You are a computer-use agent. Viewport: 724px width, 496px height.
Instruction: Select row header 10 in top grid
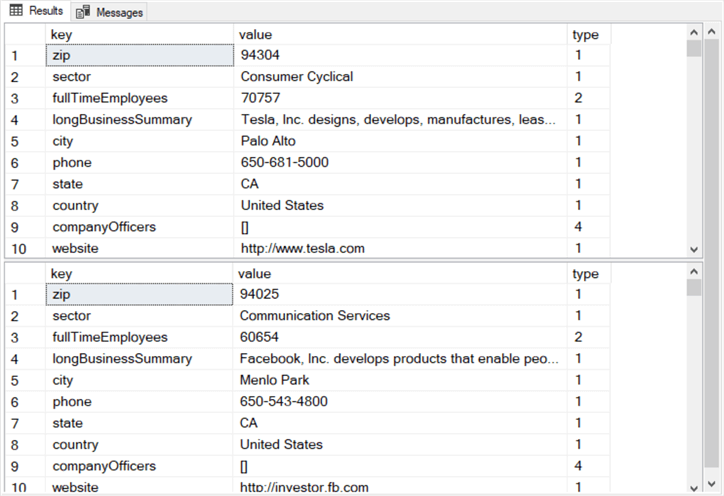coord(25,248)
